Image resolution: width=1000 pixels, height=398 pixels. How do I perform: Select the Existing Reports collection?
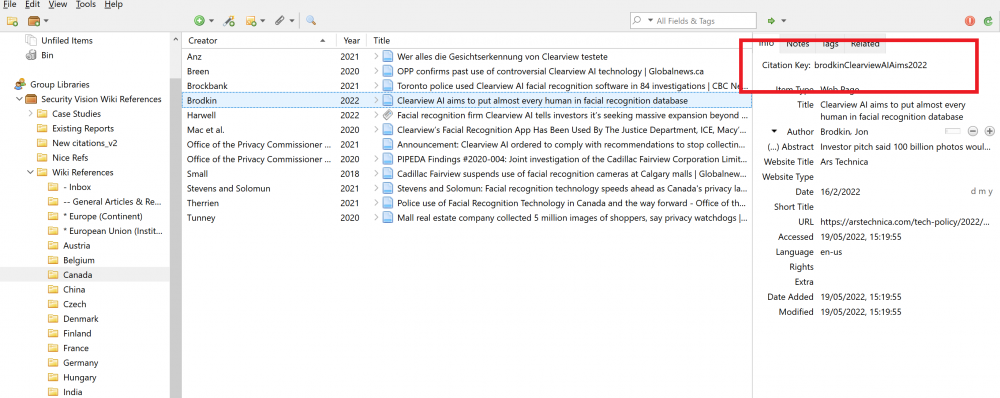(x=83, y=128)
